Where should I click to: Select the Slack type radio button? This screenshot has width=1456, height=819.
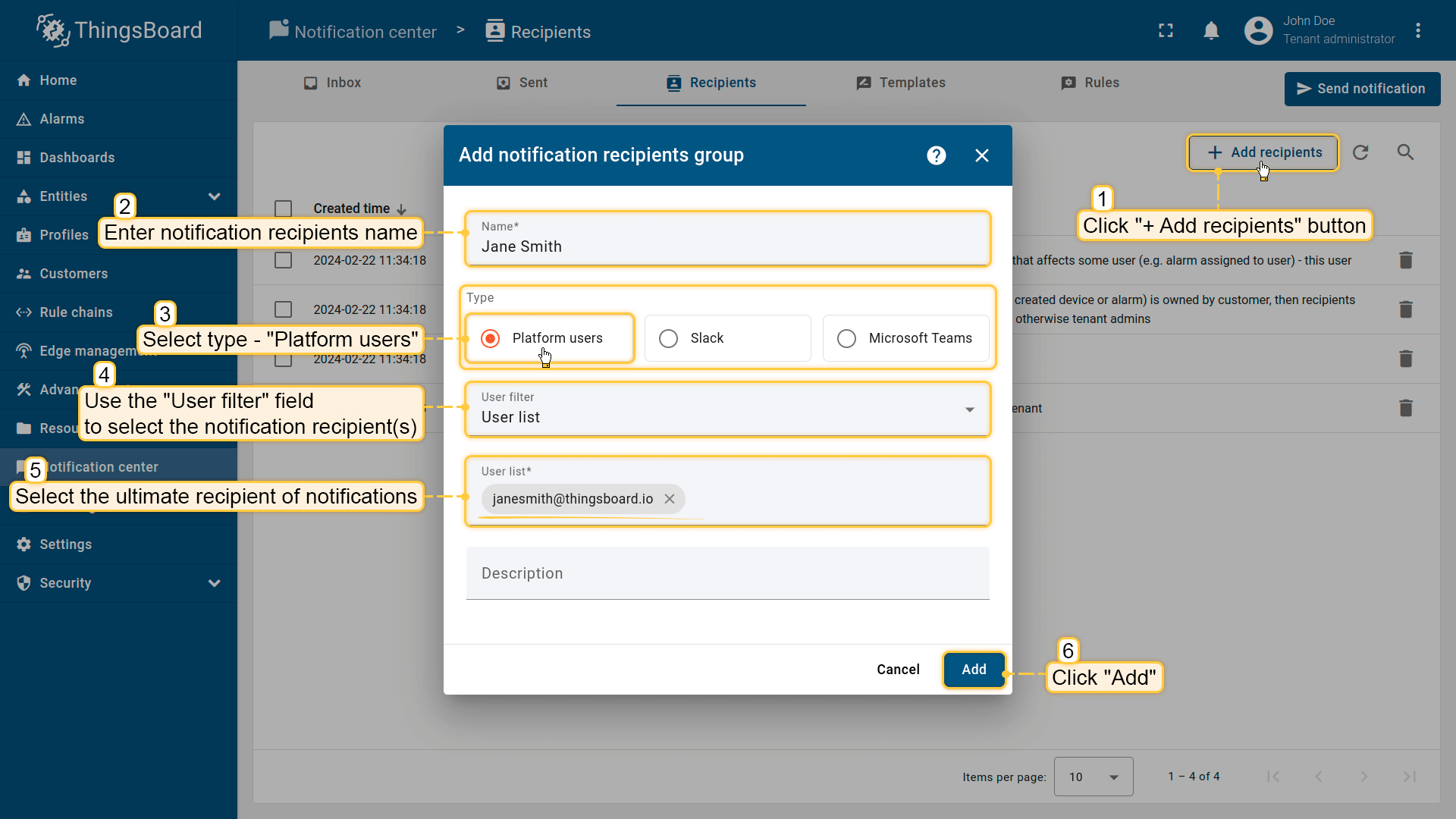click(668, 338)
